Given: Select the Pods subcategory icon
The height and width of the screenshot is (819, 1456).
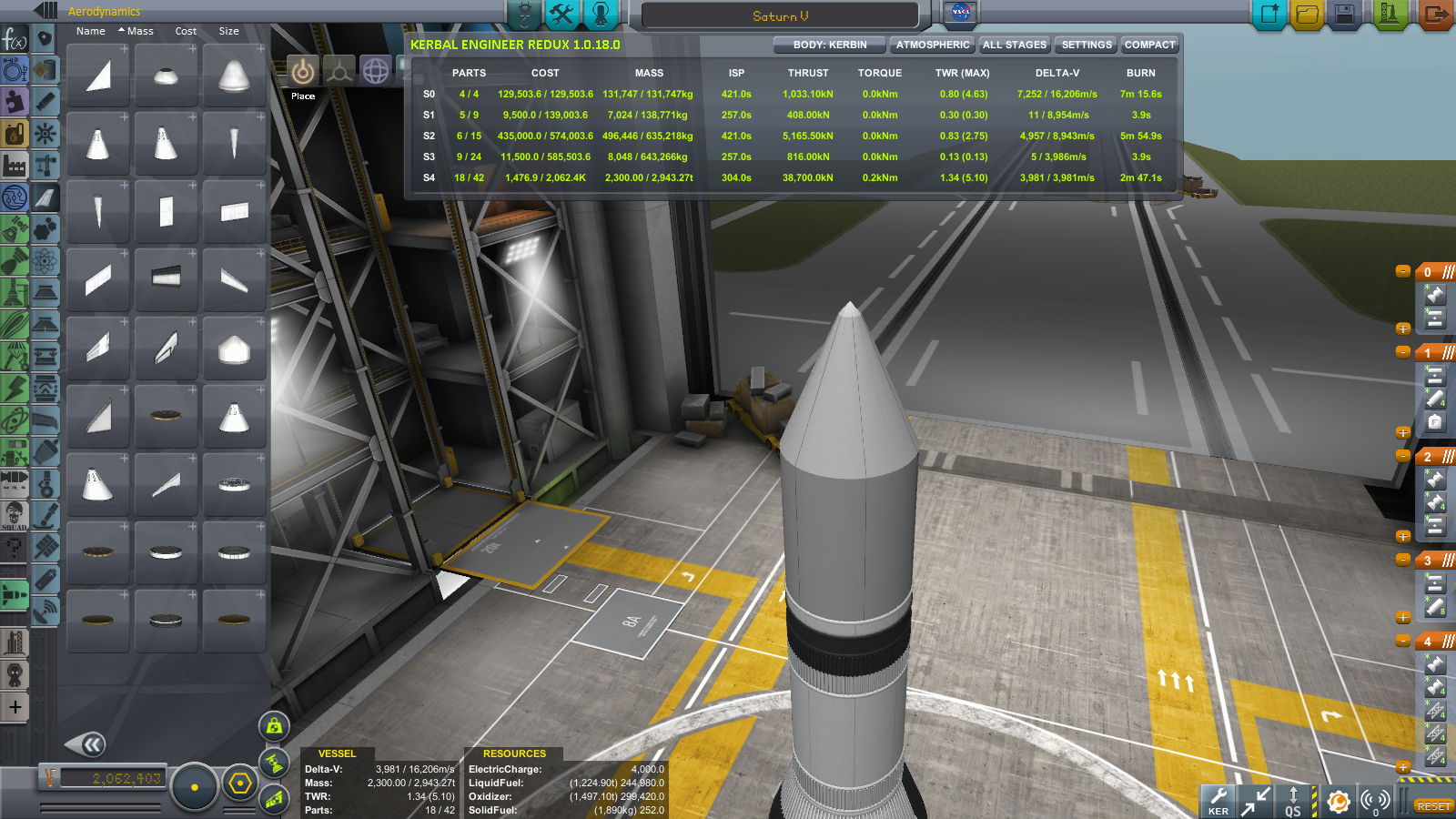Looking at the screenshot, I should [45, 39].
